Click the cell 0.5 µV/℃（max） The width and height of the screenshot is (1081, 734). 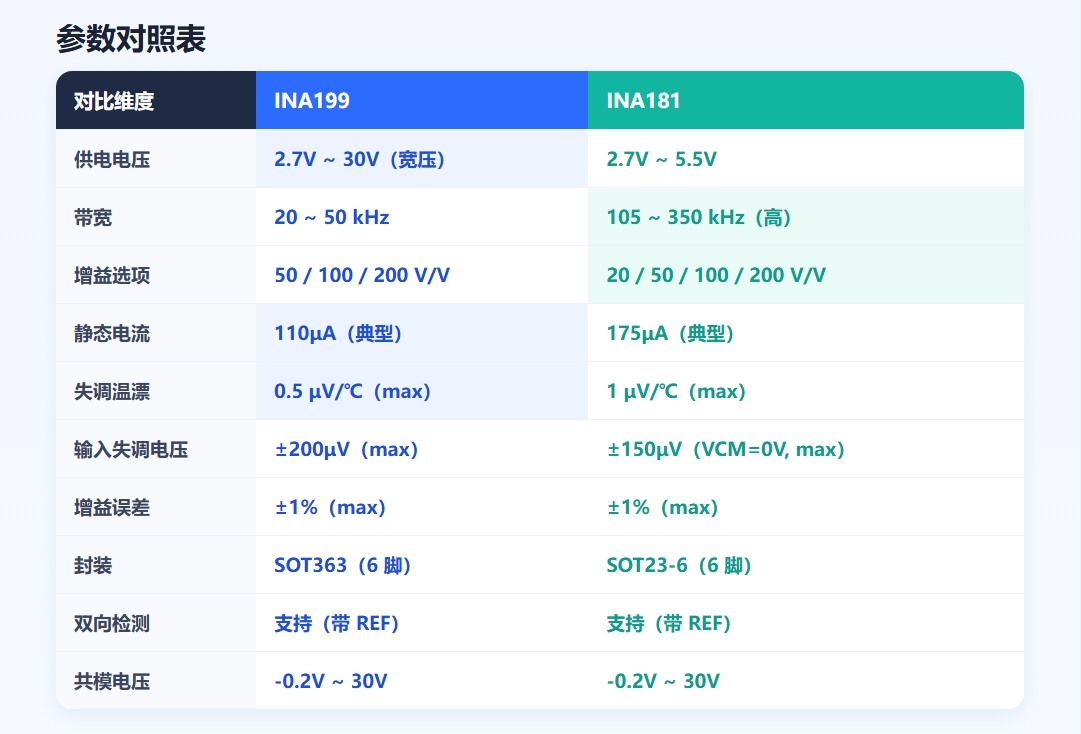pyautogui.click(x=422, y=391)
